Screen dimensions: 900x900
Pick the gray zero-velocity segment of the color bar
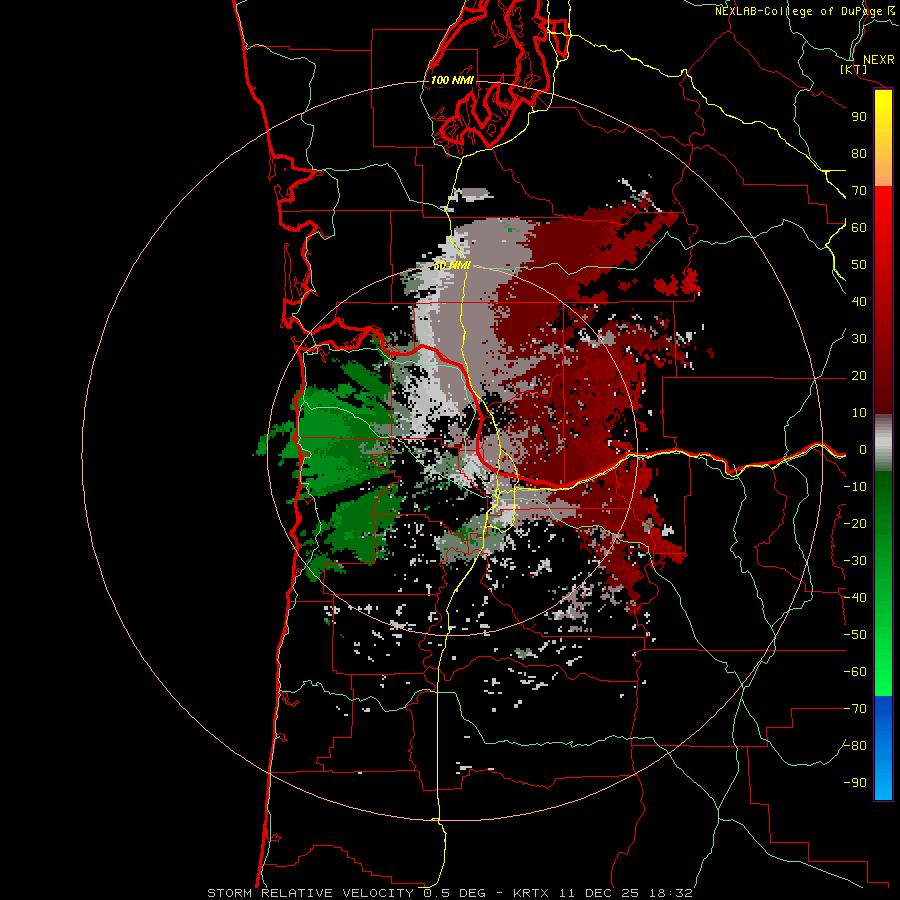pos(883,443)
